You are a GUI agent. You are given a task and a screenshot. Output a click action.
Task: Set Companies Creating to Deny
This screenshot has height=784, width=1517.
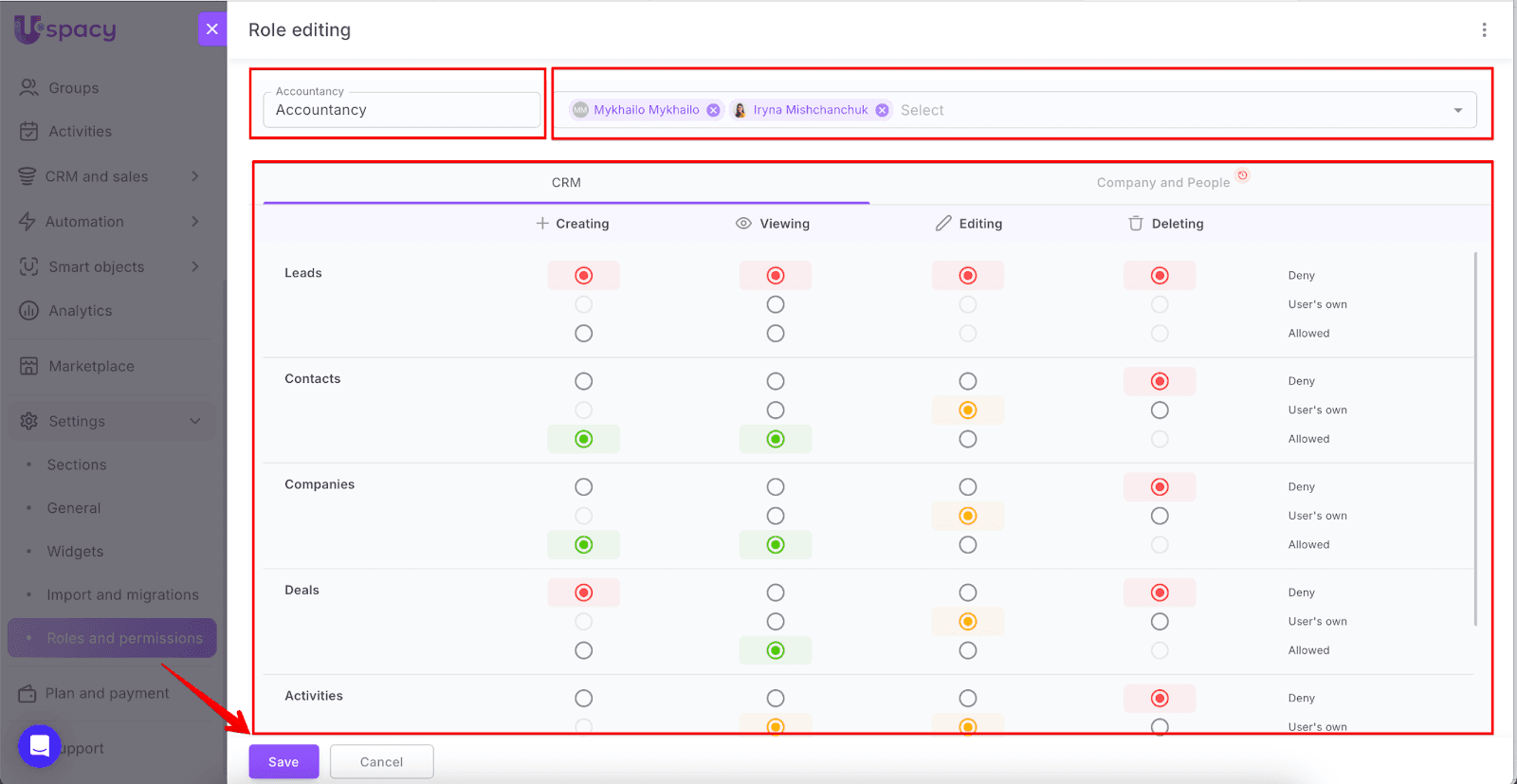click(584, 487)
